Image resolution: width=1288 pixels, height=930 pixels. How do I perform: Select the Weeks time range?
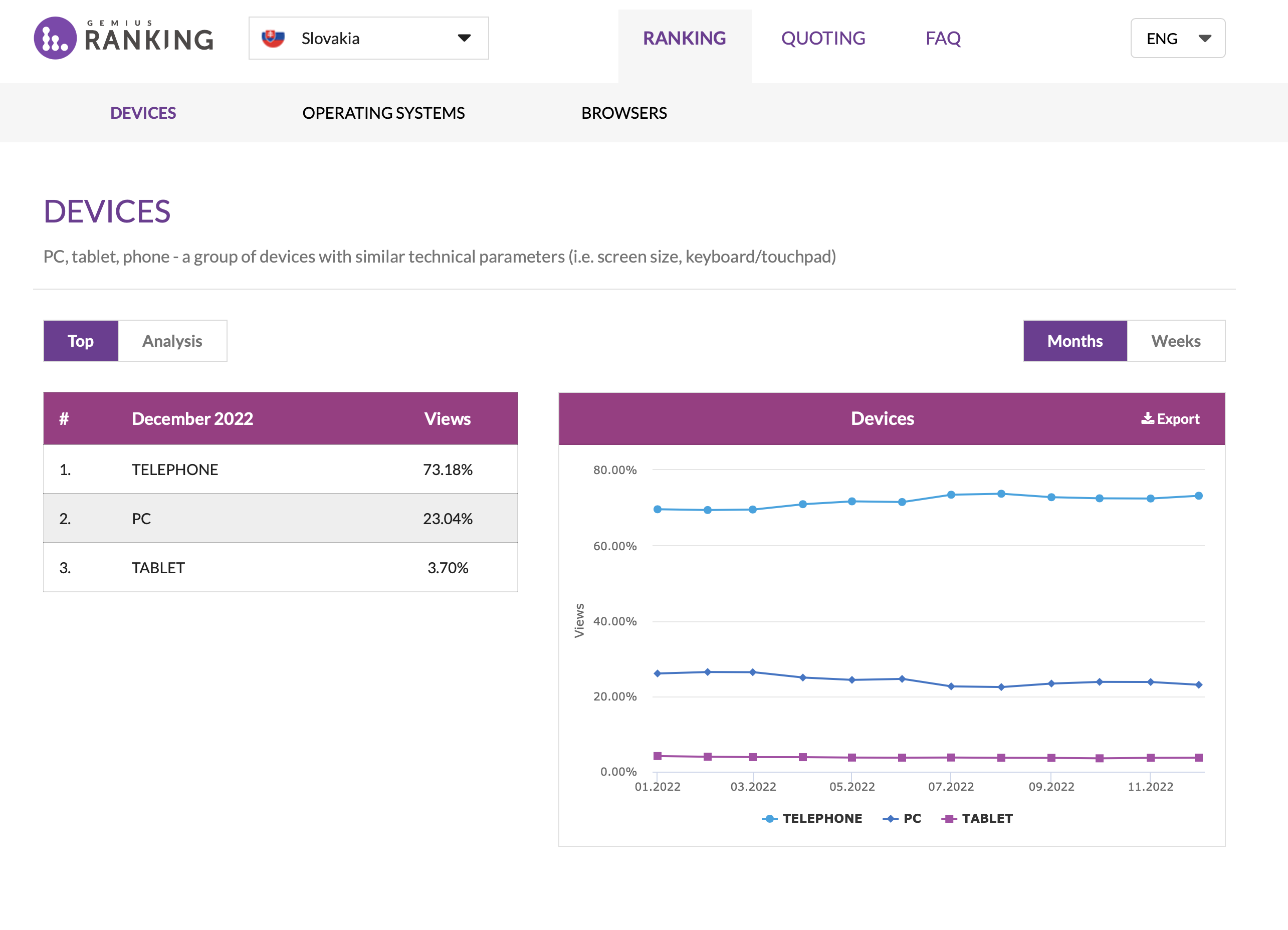point(1175,341)
